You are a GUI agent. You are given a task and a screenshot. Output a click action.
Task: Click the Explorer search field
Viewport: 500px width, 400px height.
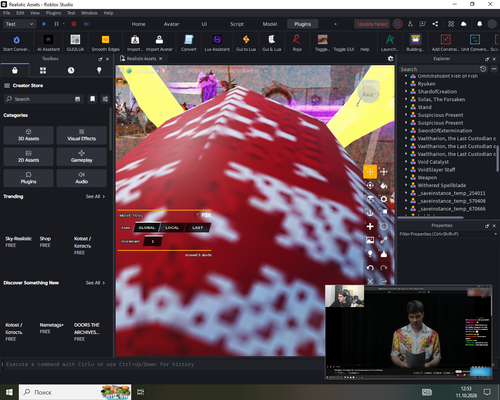(439, 69)
